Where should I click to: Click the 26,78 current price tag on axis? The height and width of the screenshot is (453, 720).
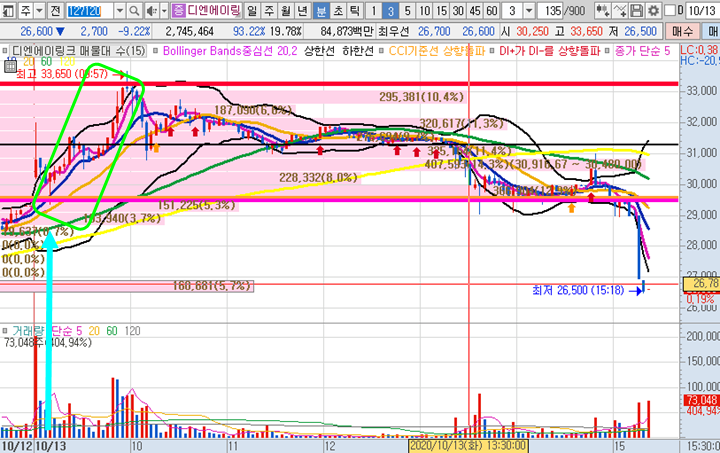pyautogui.click(x=702, y=284)
